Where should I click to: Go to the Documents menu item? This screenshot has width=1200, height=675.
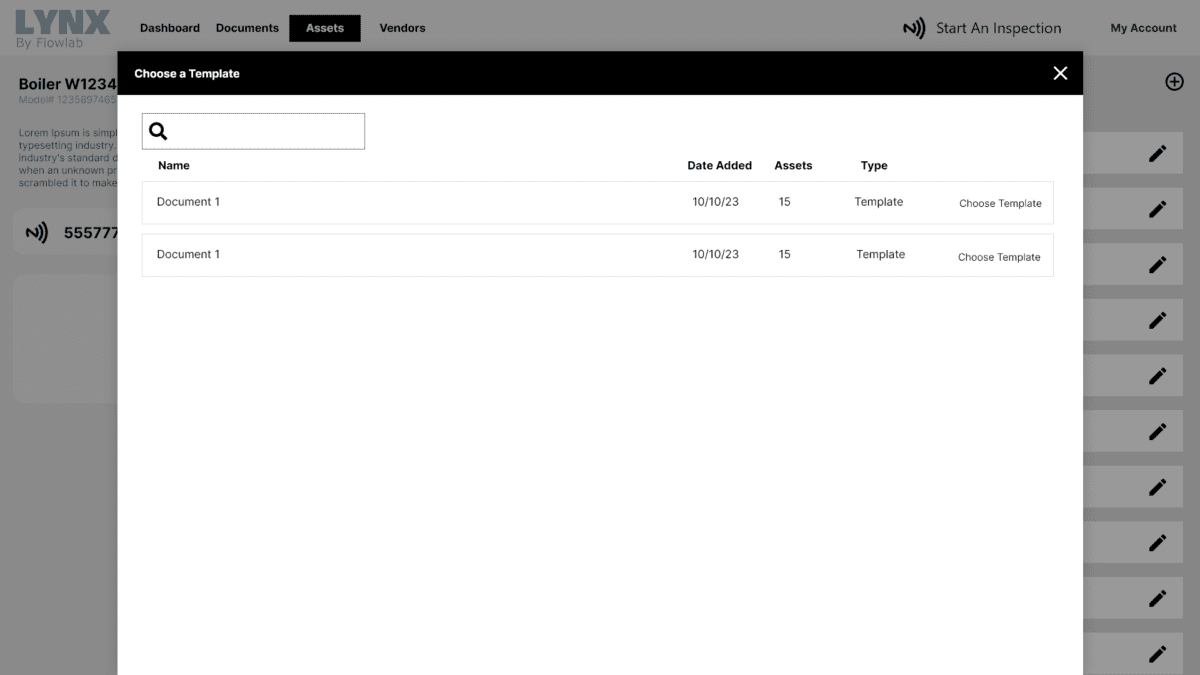point(247,28)
